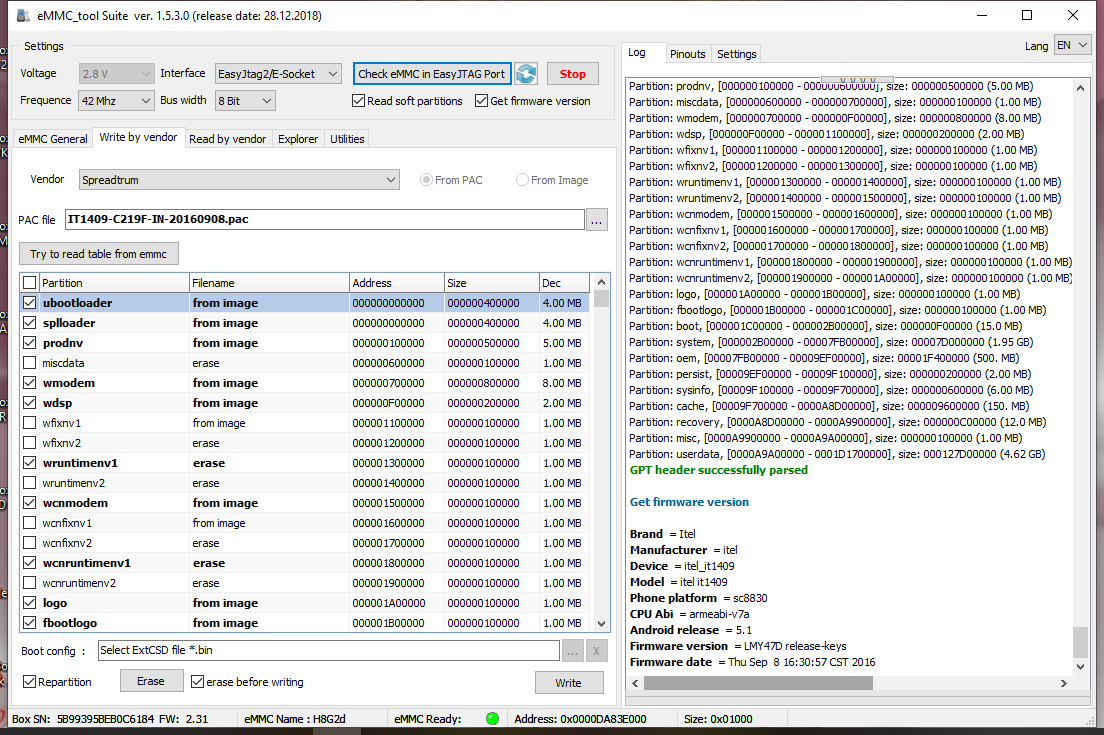Click the green eMMC Ready indicator
The width and height of the screenshot is (1104, 735).
(492, 719)
